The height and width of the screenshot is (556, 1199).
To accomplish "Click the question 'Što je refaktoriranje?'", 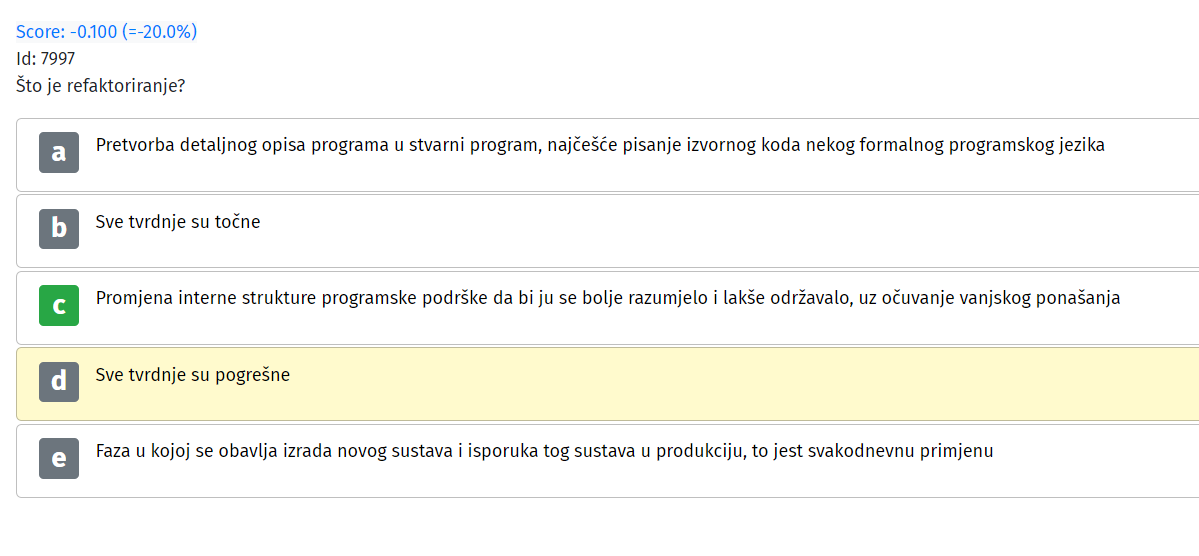I will 100,85.
